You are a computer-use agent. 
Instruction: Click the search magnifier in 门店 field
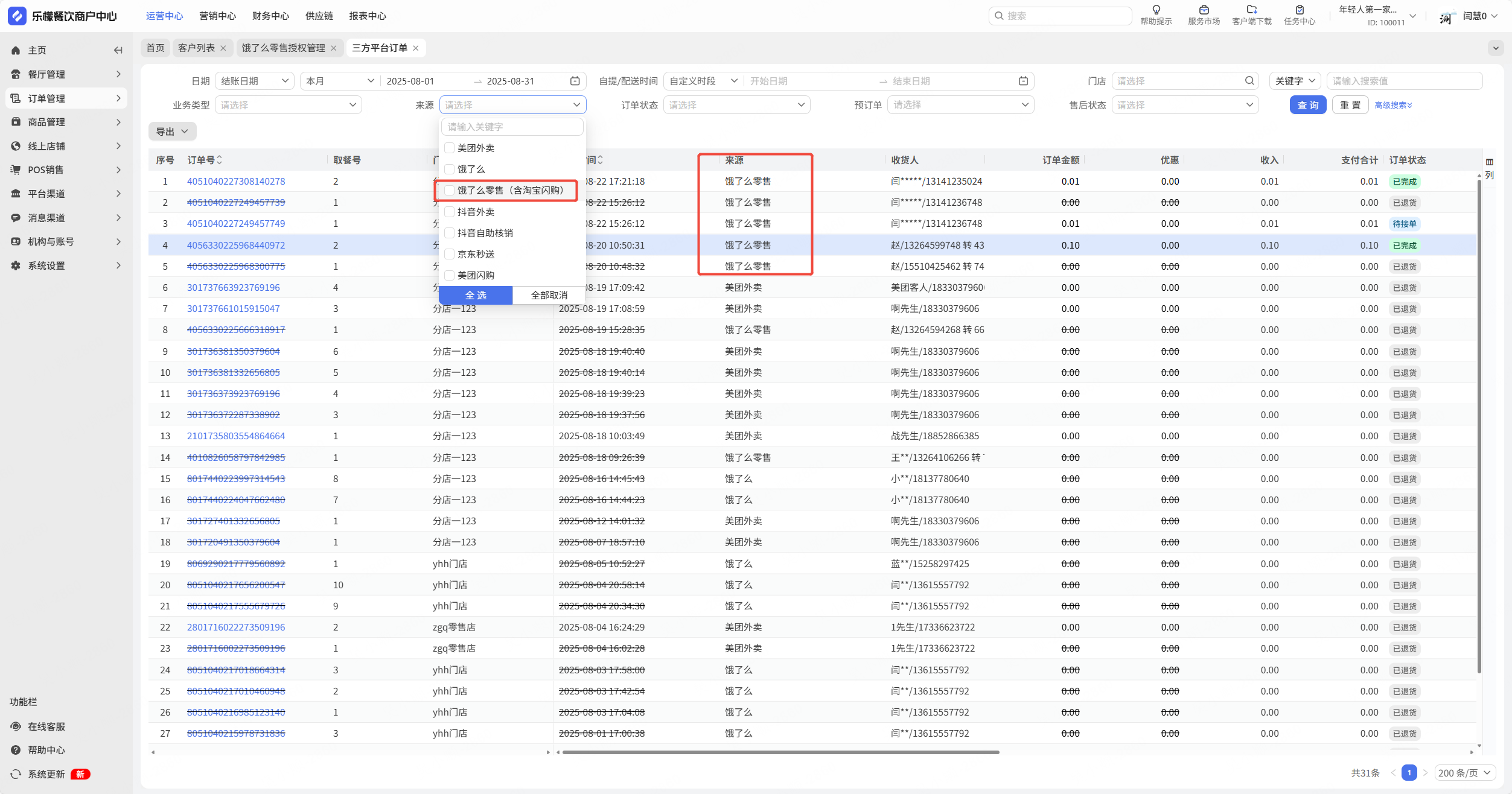[1249, 81]
